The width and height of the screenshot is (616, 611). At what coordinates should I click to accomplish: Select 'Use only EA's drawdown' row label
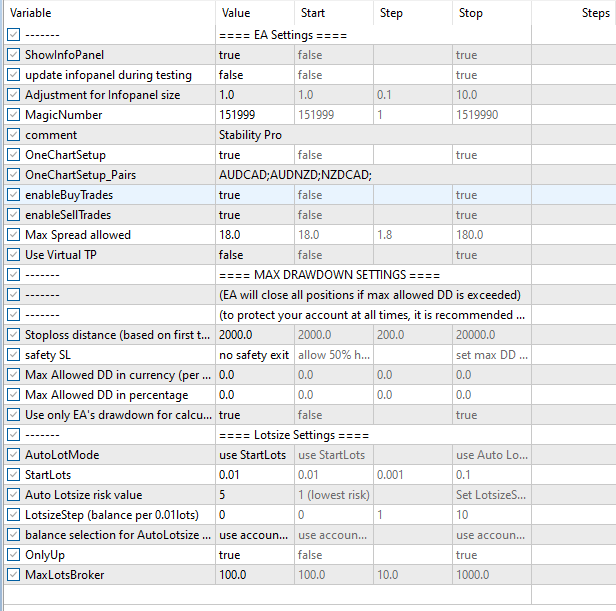[118, 415]
